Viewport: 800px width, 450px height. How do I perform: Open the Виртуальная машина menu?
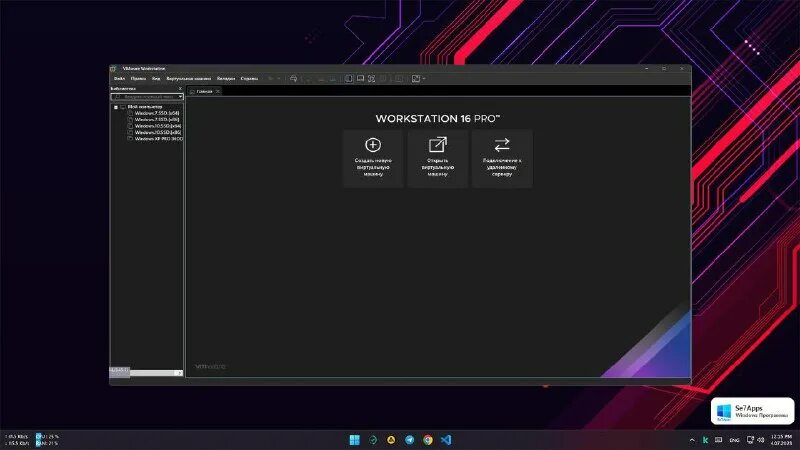point(188,79)
